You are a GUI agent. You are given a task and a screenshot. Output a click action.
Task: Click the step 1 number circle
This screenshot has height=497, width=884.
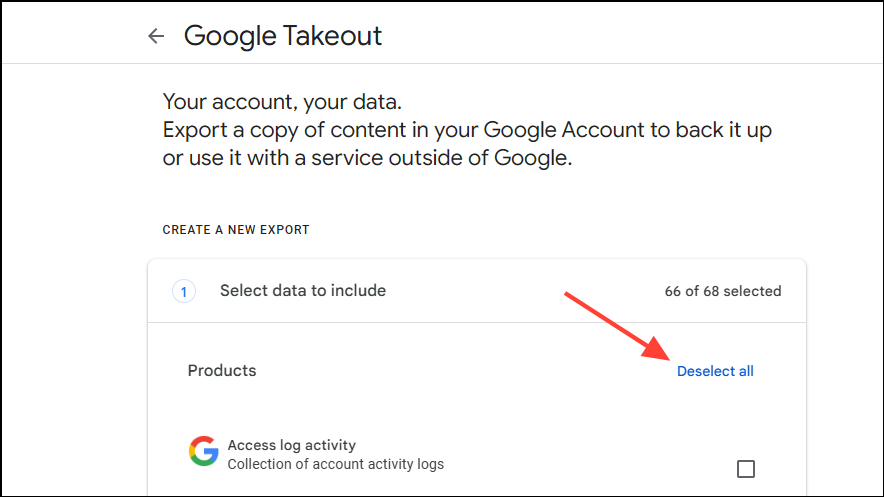point(184,291)
